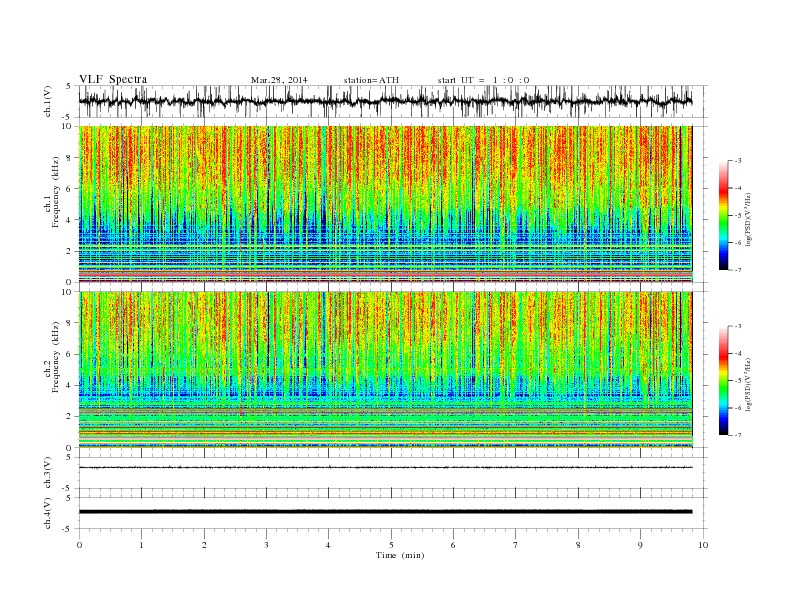Click the 'start UT = 1:0:0' text
Viewport: 792px width, 612px height.
tap(483, 80)
